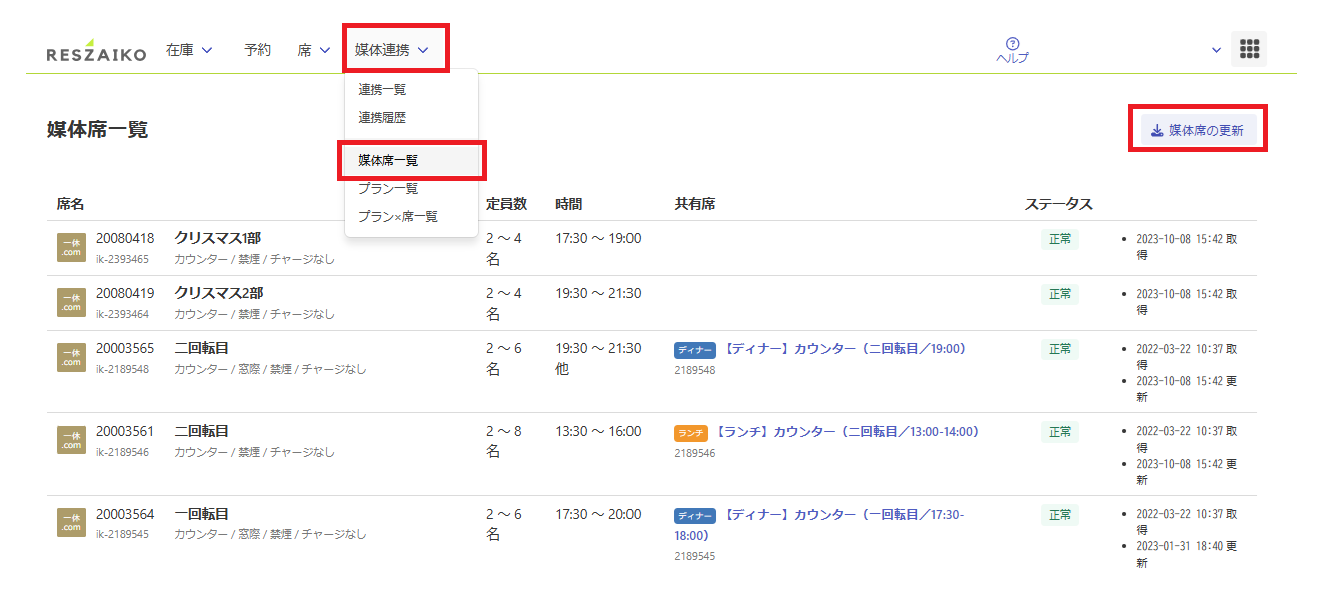
Task: Click the 一休.com icon on the 一回転目 row
Action: tap(70, 522)
